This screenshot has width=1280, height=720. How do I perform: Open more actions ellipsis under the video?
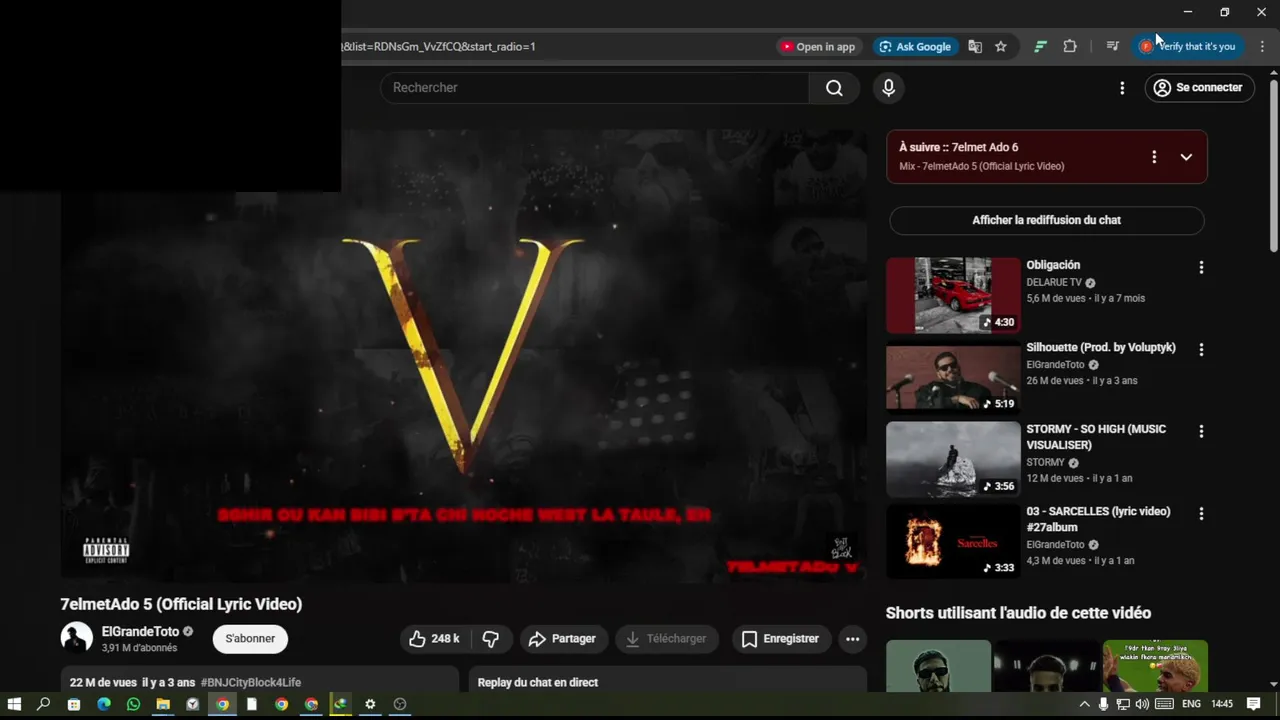(x=852, y=639)
